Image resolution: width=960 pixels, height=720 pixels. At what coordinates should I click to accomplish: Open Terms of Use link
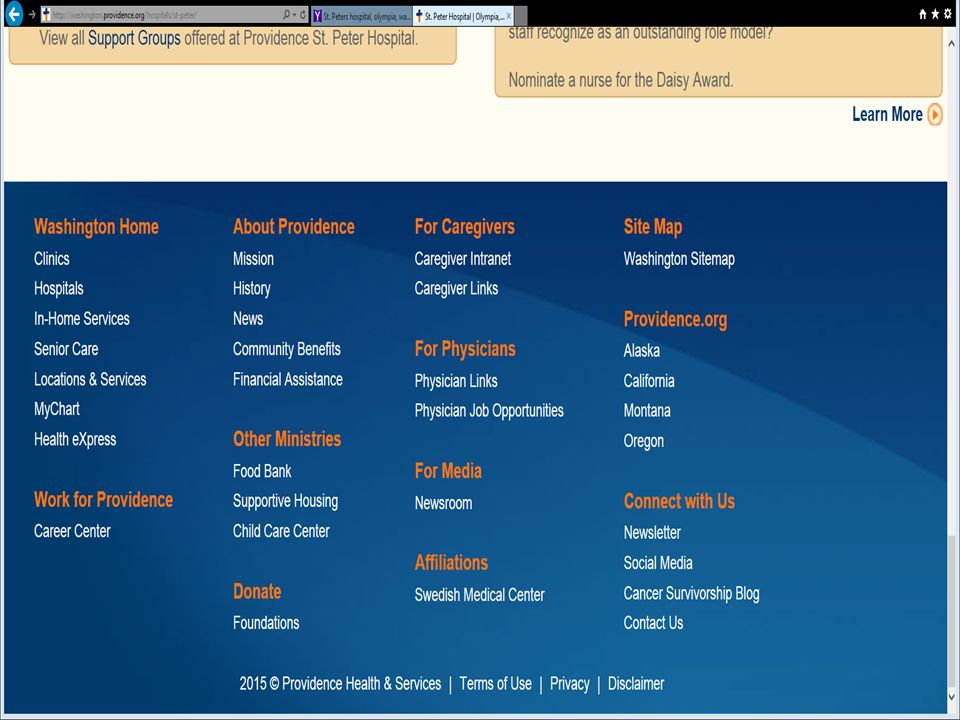[495, 684]
